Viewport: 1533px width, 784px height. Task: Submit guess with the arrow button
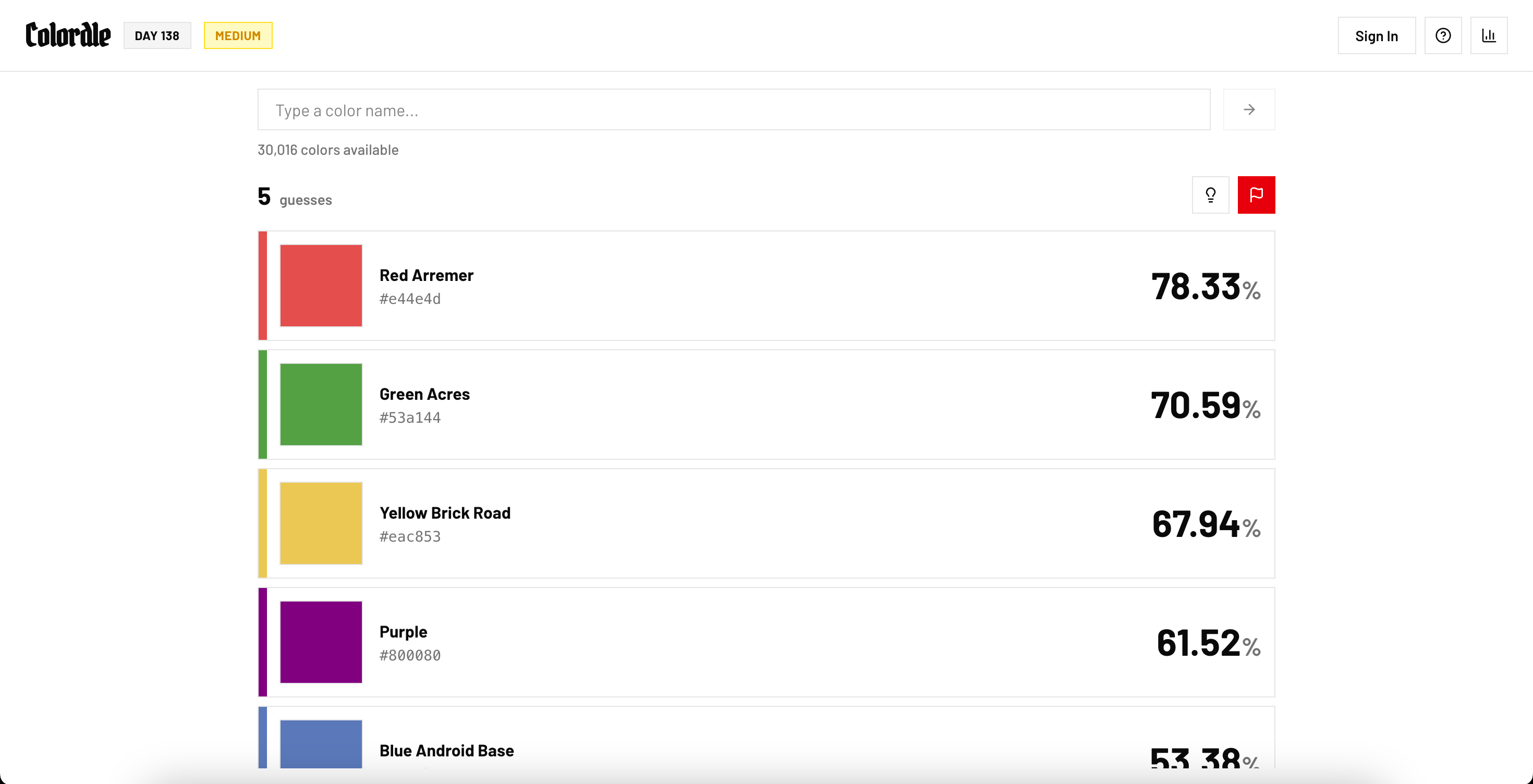tap(1248, 109)
